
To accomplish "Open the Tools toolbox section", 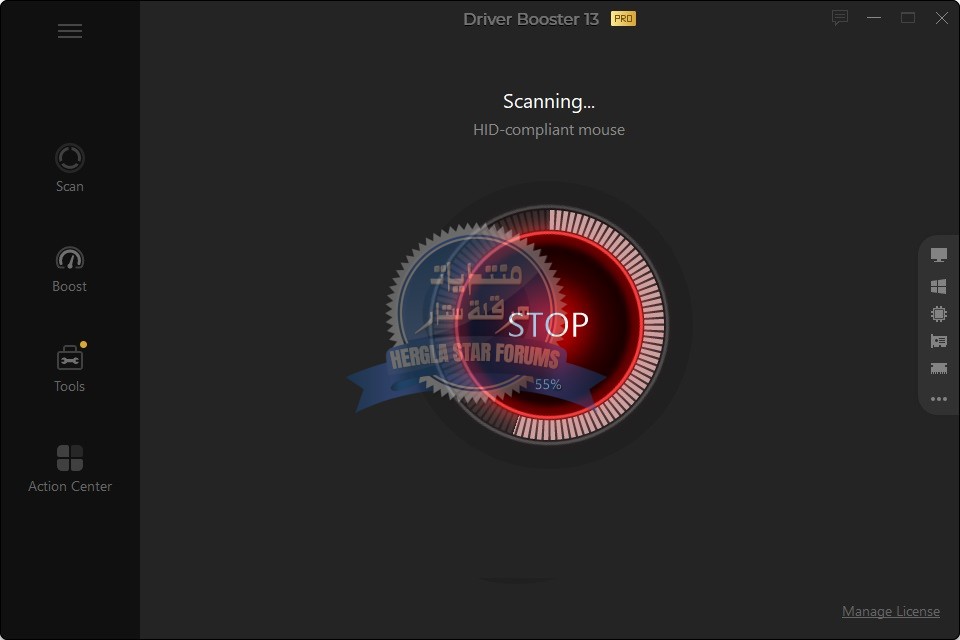I will pyautogui.click(x=69, y=367).
